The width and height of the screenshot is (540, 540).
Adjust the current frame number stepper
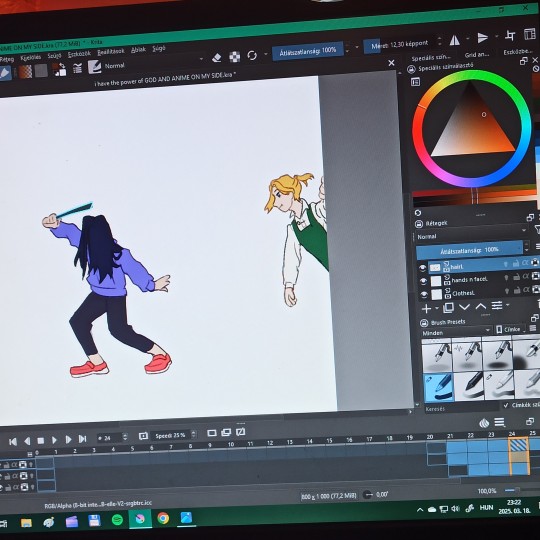125,437
